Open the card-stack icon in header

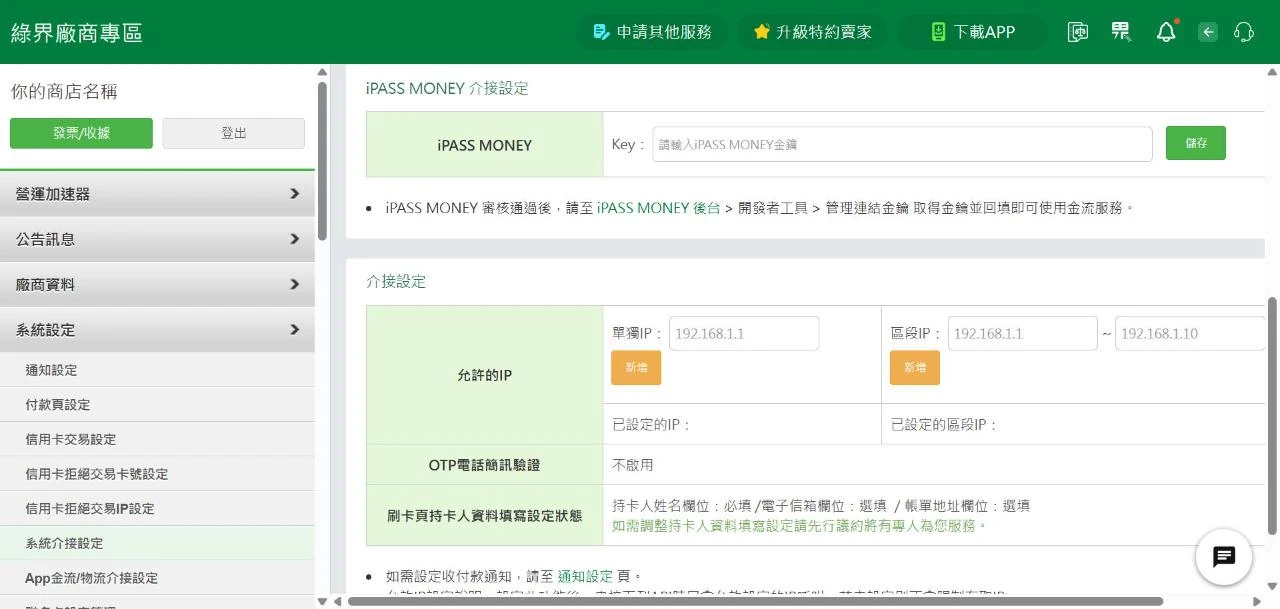[x=1078, y=32]
